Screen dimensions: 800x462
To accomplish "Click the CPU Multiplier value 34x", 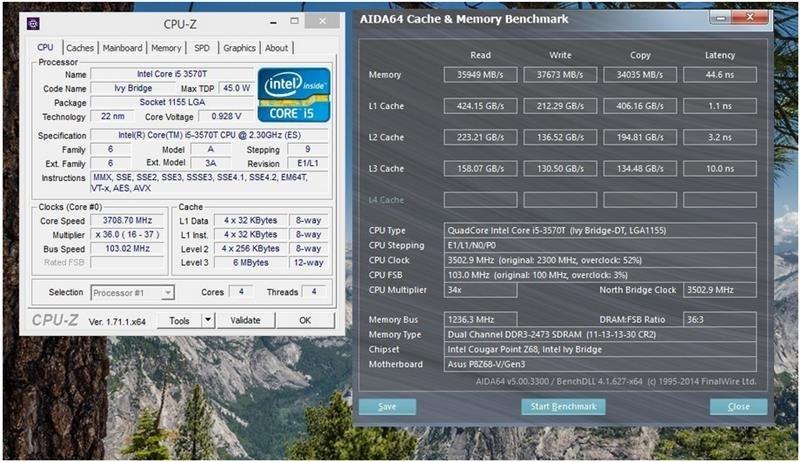I will pos(480,290).
